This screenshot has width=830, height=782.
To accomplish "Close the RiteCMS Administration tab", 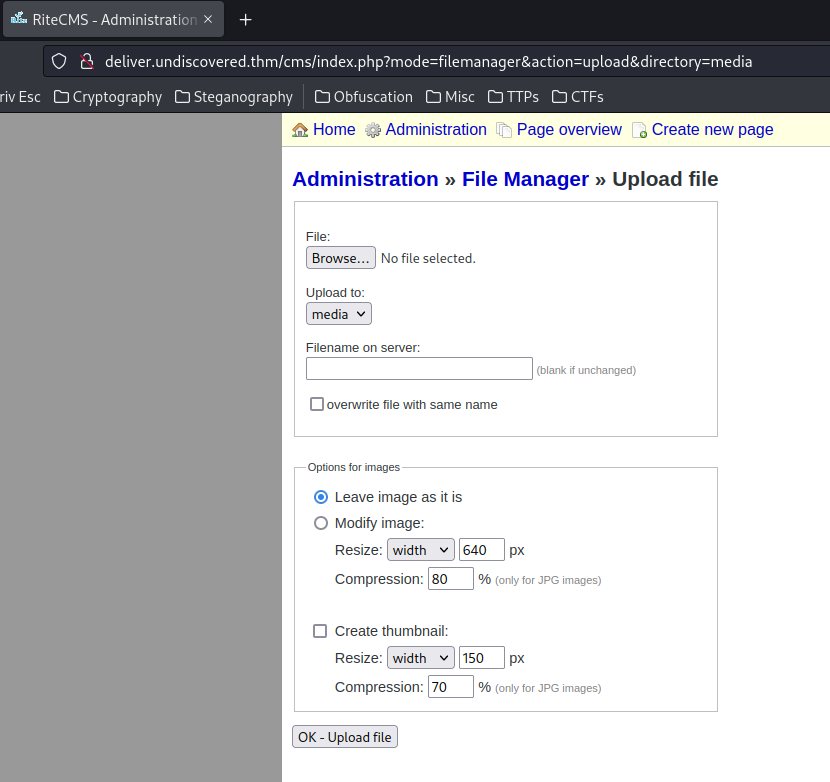I will point(208,19).
